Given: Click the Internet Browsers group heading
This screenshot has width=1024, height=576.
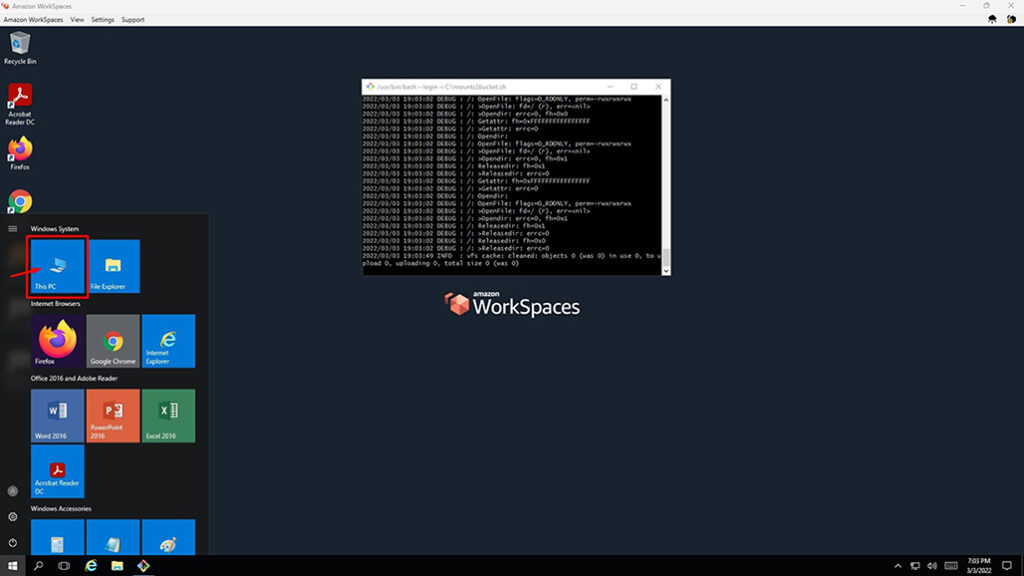Looking at the screenshot, I should coord(56,304).
